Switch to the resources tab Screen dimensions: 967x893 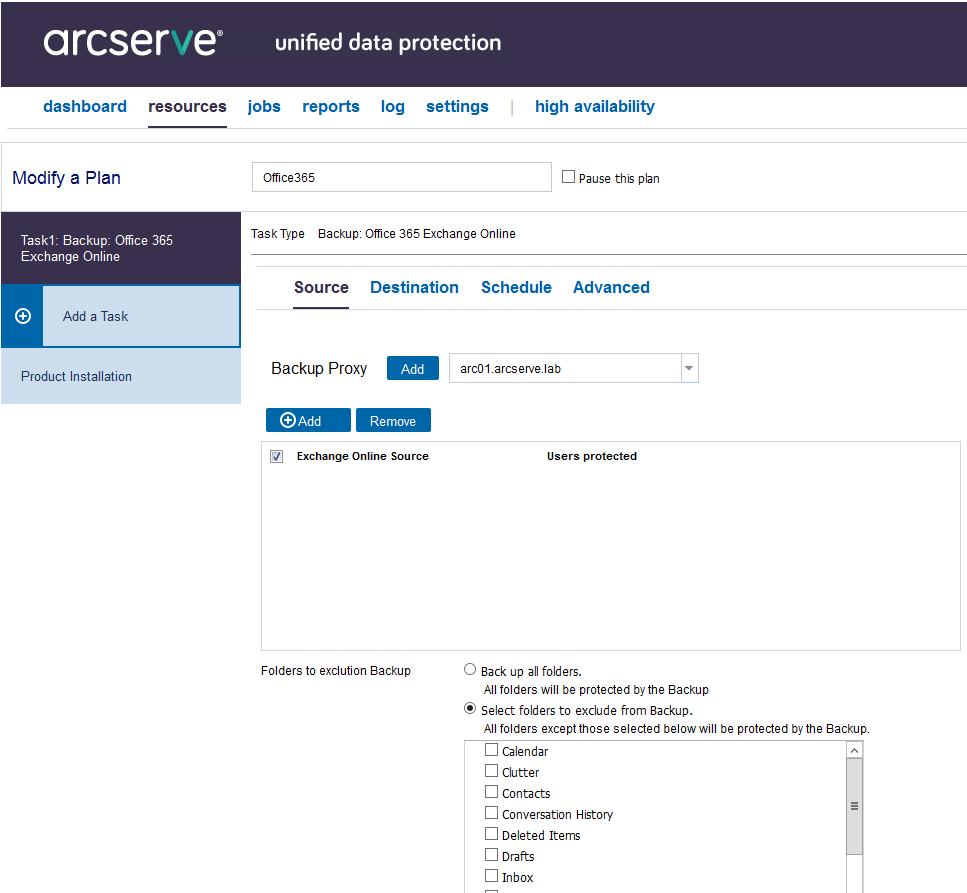(187, 107)
